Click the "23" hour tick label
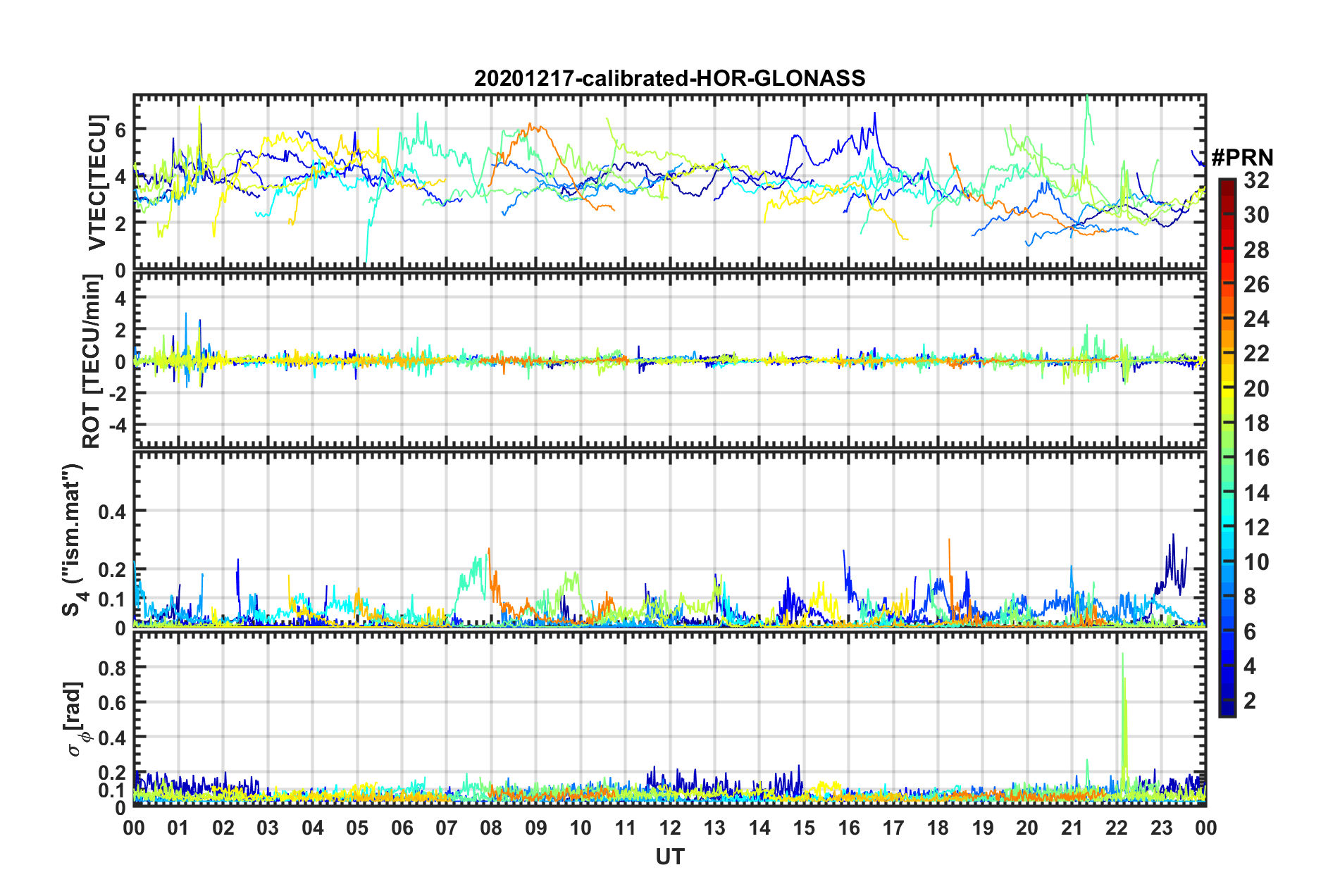The height and width of the screenshot is (896, 1340). click(1161, 828)
